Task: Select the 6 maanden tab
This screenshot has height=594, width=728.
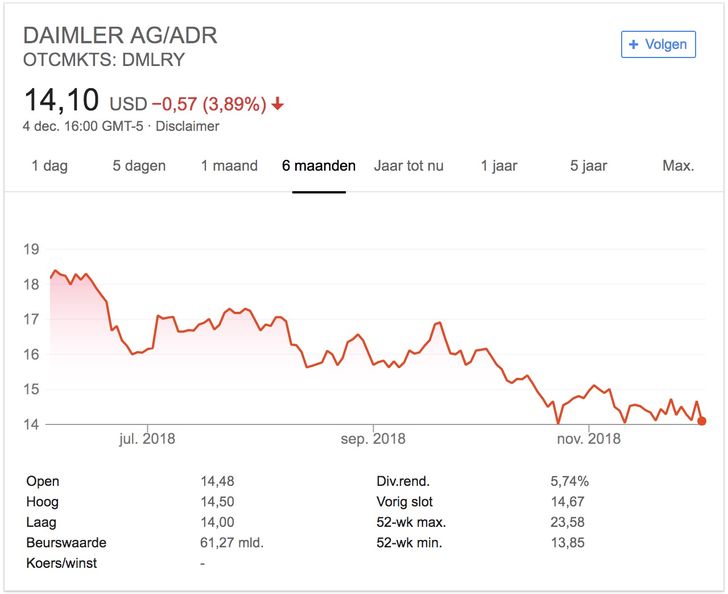Action: click(319, 166)
